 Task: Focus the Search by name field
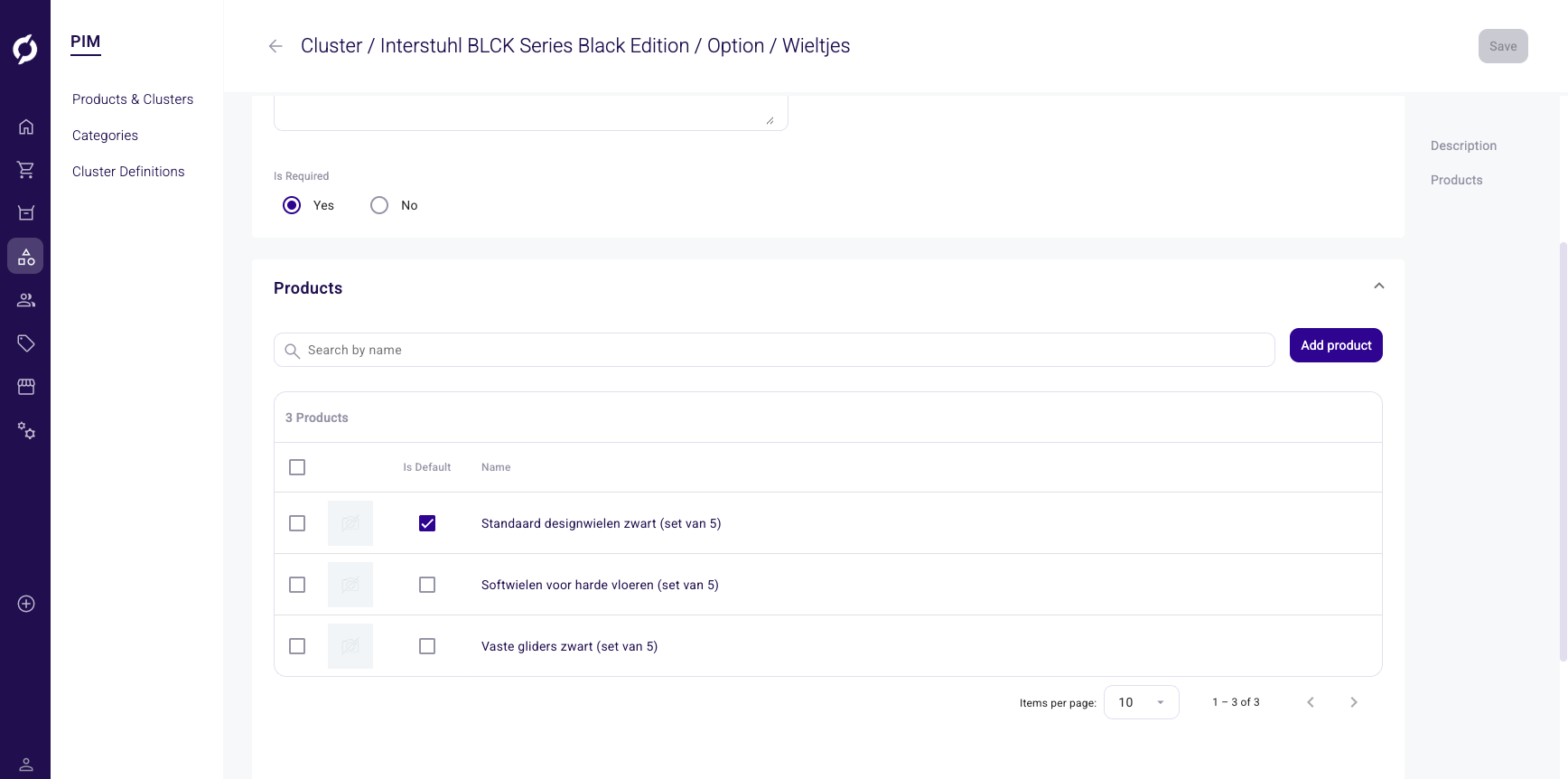pos(774,350)
